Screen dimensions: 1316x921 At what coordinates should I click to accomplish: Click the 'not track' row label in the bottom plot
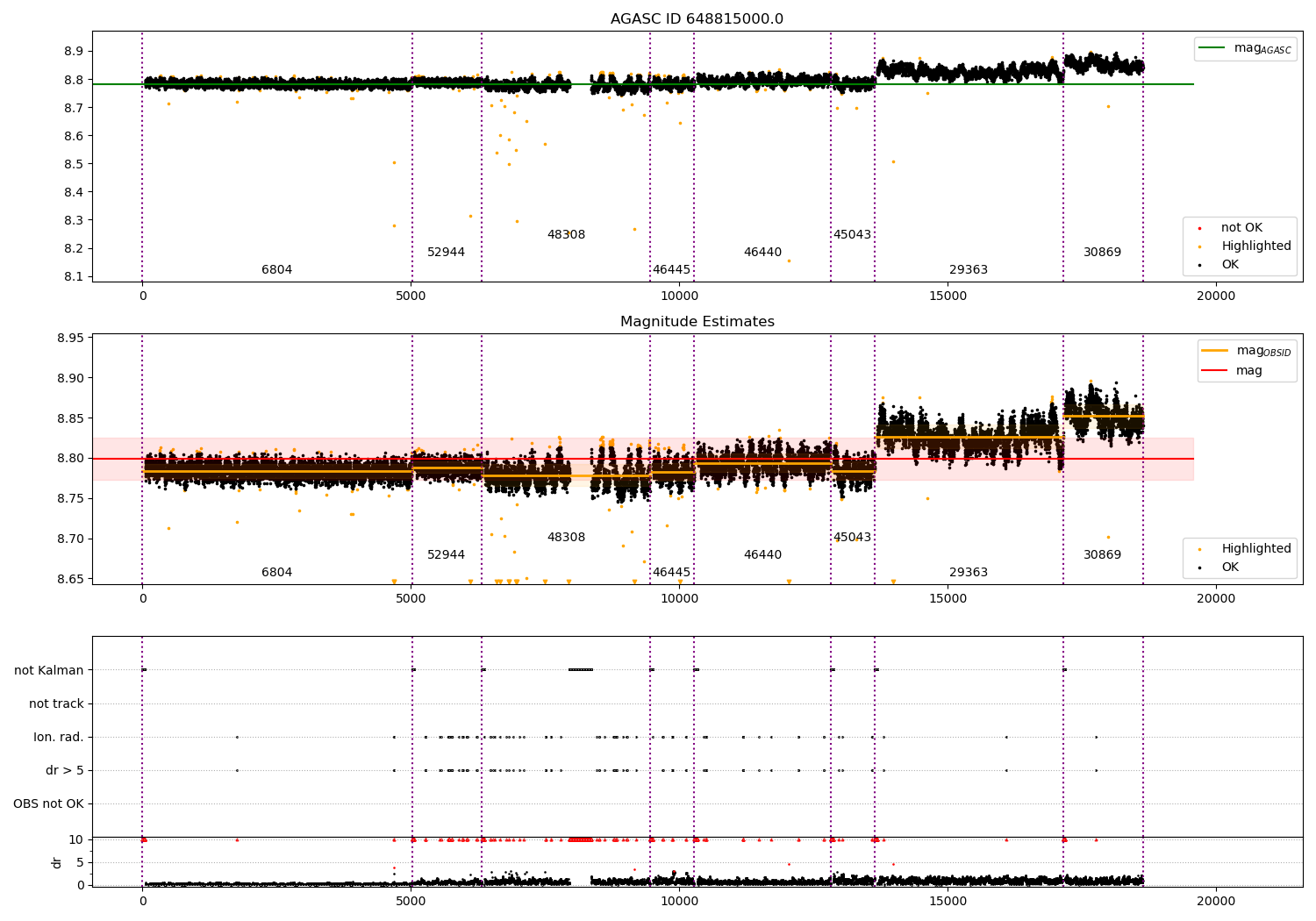point(56,704)
